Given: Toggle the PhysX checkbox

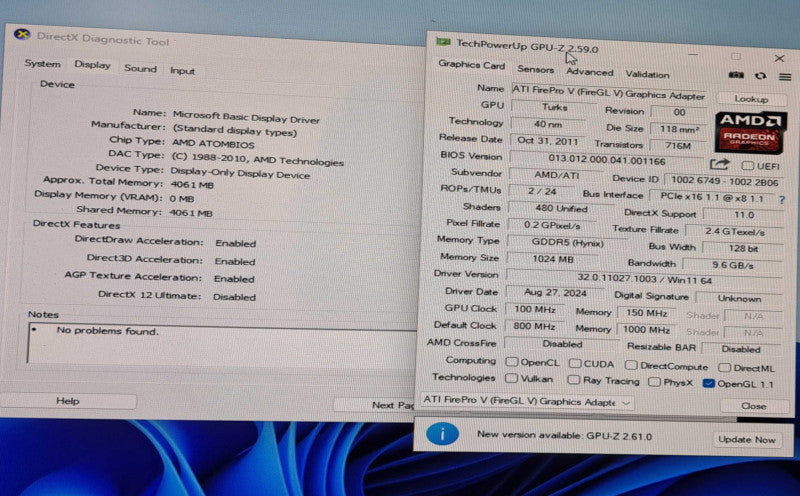Looking at the screenshot, I should (x=654, y=382).
